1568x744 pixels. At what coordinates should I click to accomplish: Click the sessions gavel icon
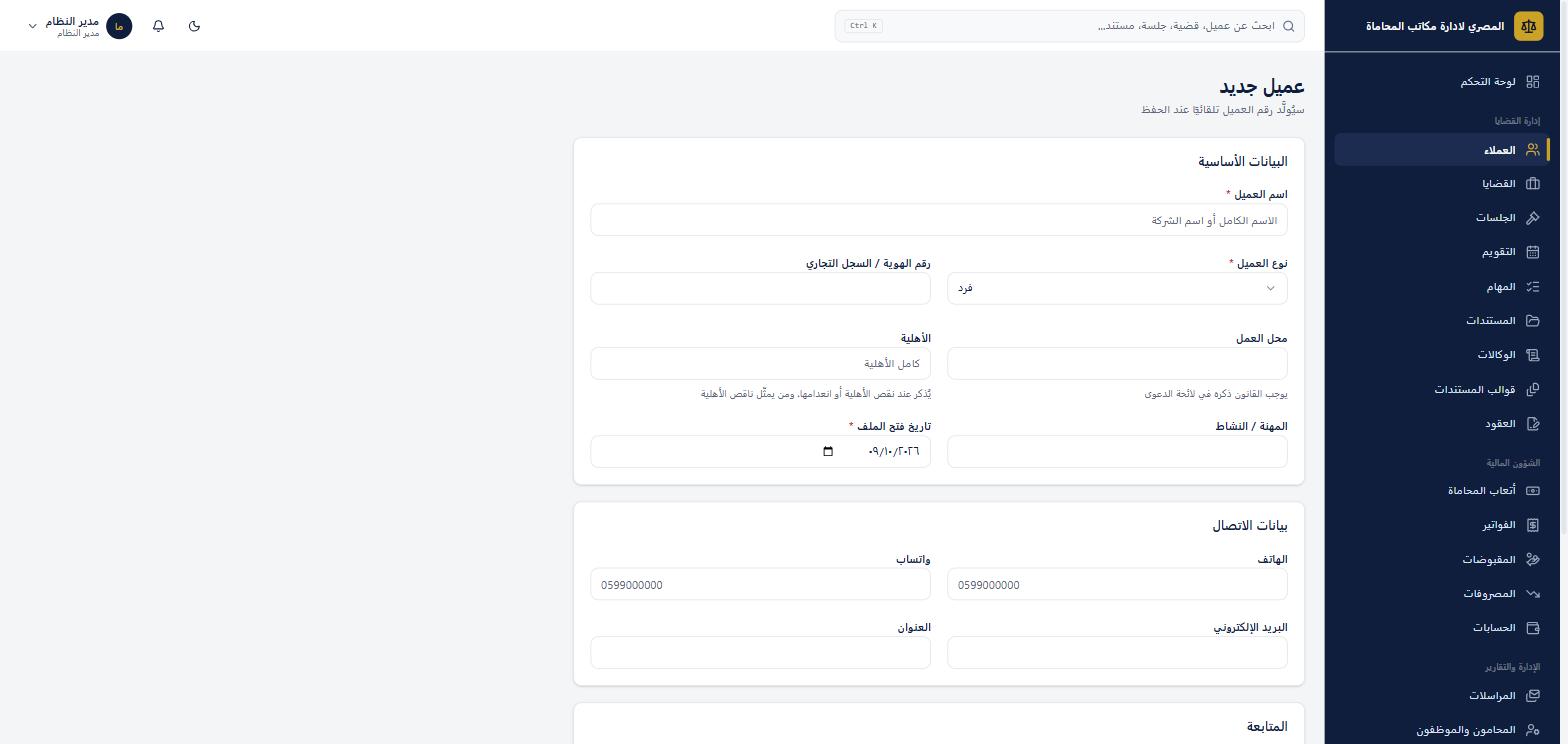coord(1533,218)
